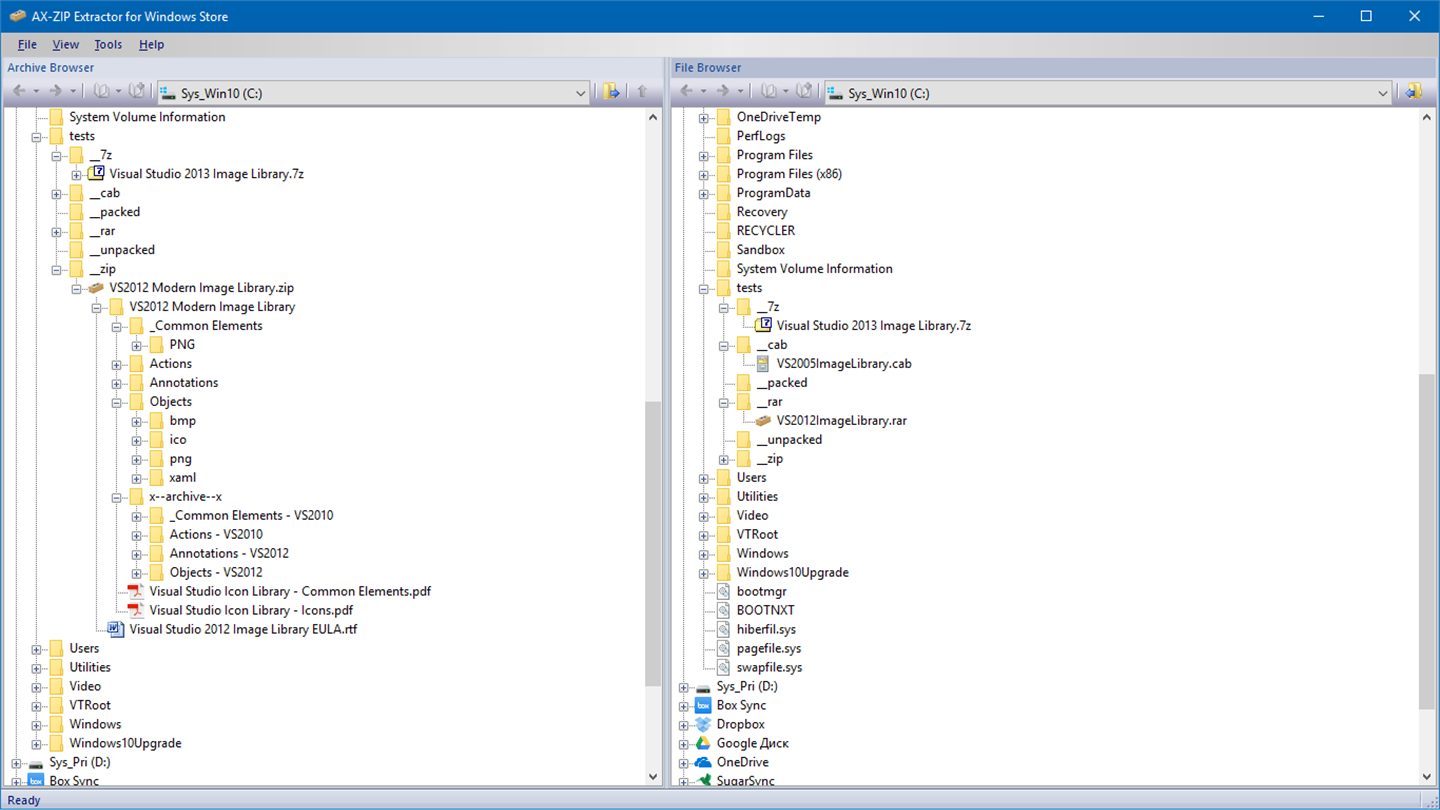Click the up-one-level arrow in Archive Browser
1440x810 pixels.
[642, 92]
